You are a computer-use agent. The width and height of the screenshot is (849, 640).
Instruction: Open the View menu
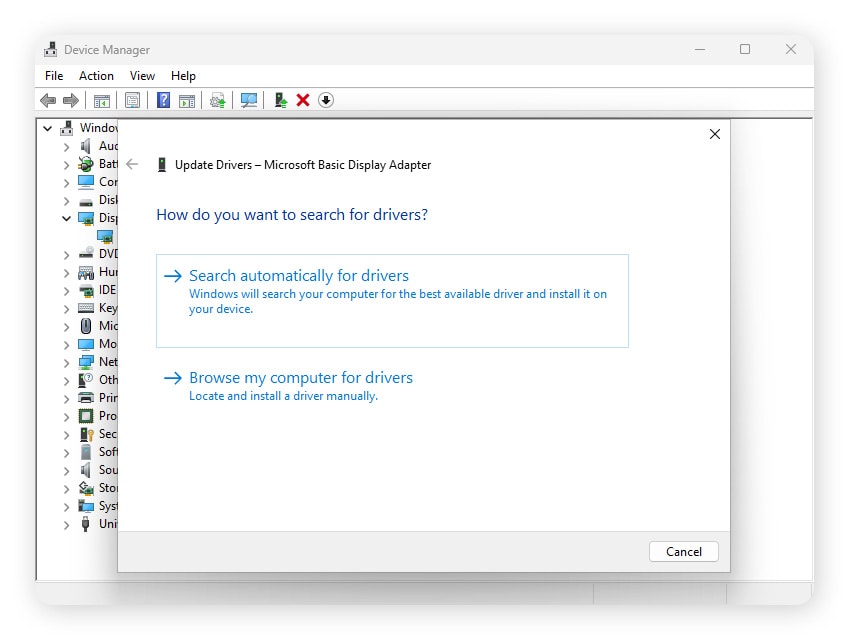coord(142,76)
